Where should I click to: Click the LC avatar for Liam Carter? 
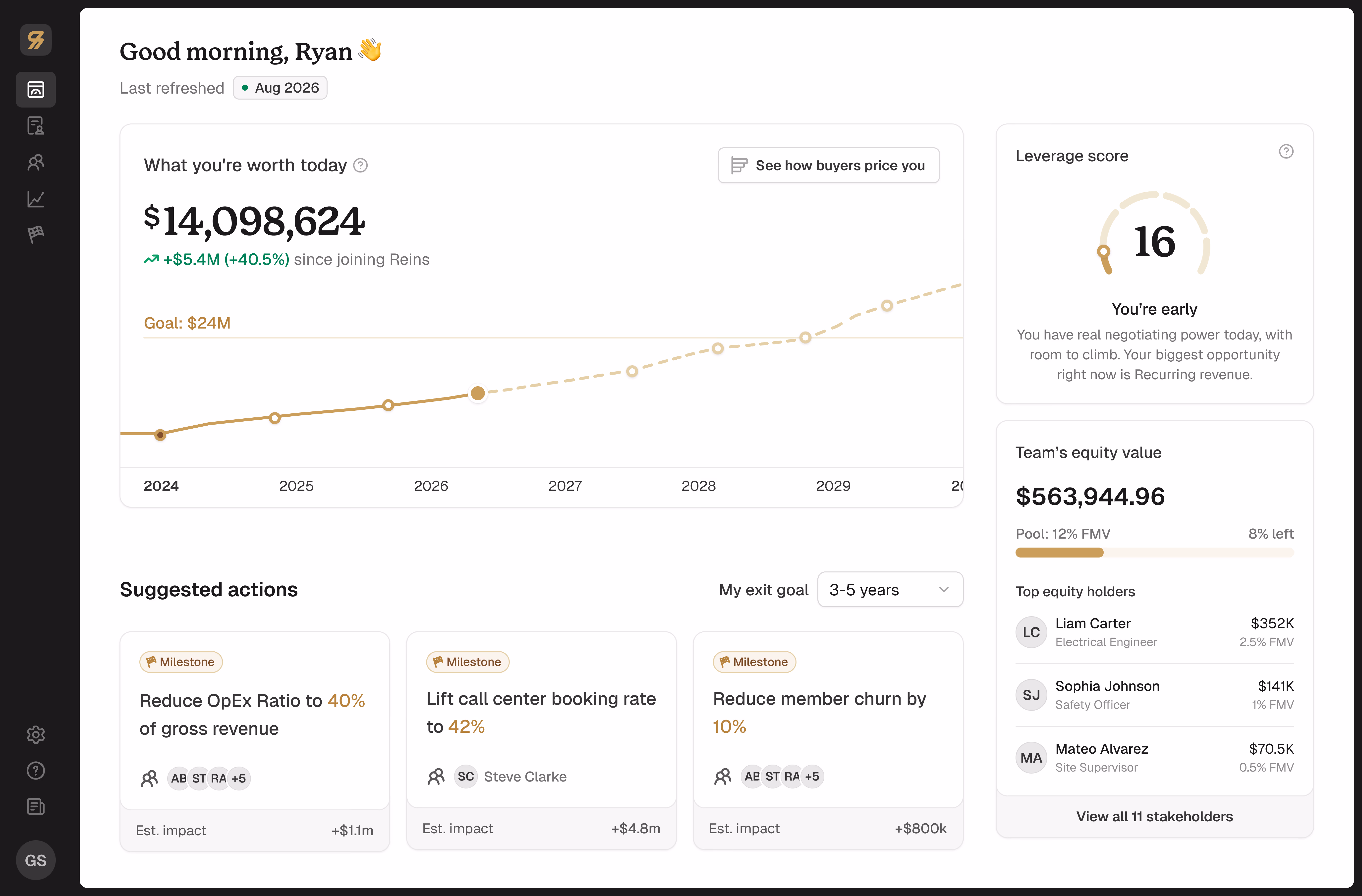coord(1031,632)
